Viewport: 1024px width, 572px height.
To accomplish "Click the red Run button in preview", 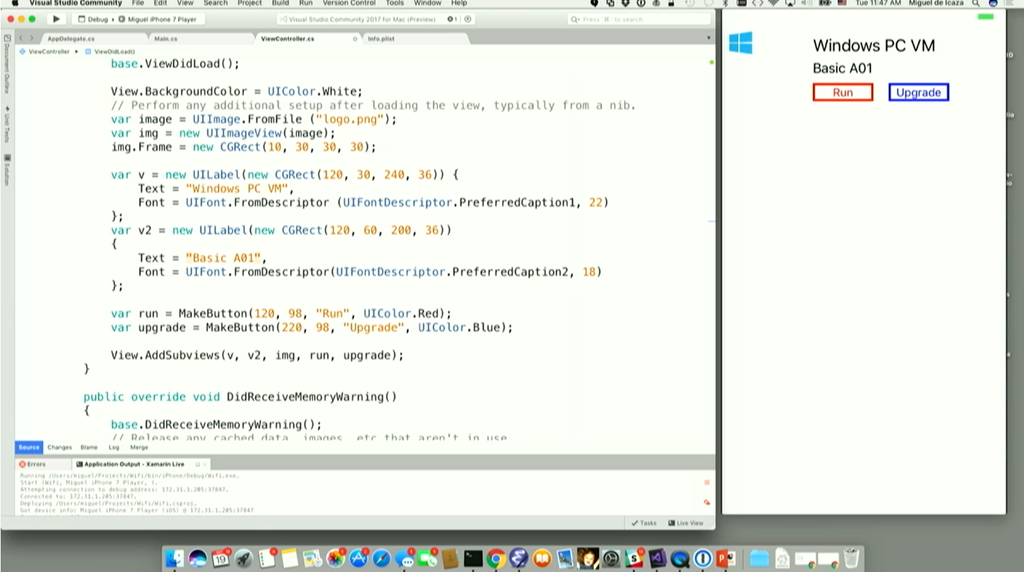I will (x=842, y=92).
